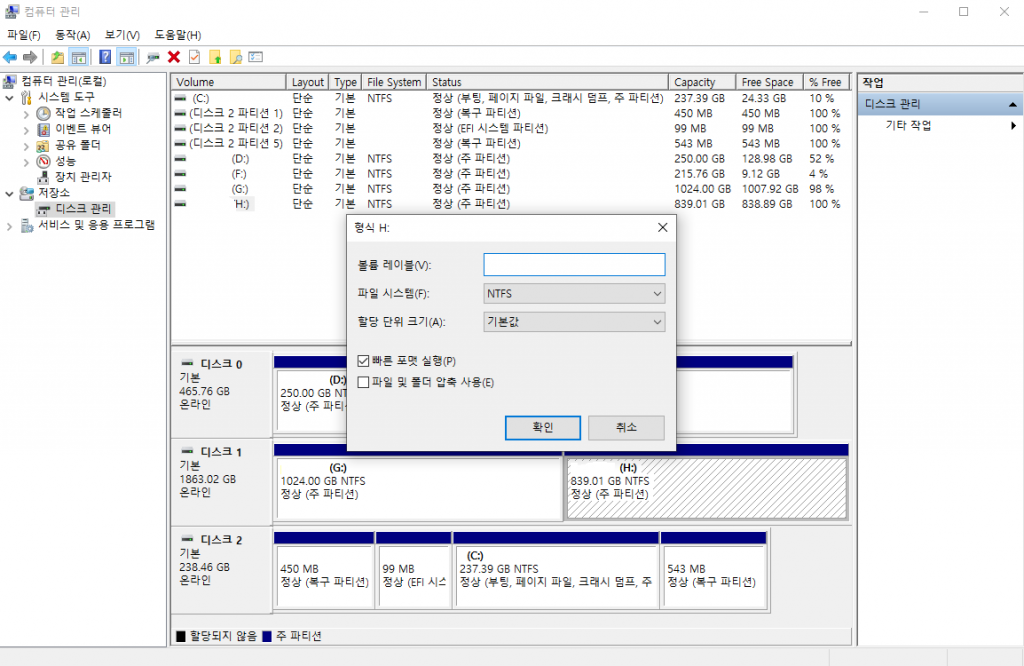This screenshot has height=666, width=1024.
Task: Toggle the Show/Hide Console Tree toolbar icon
Action: pos(79,57)
